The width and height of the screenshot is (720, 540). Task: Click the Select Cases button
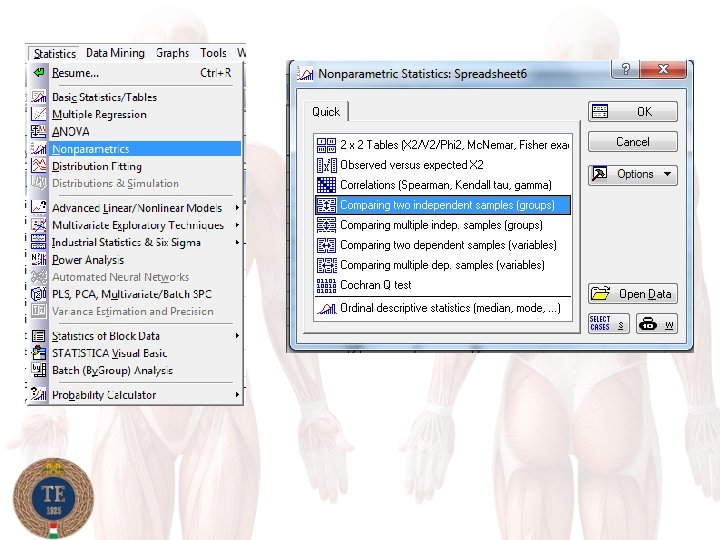click(608, 323)
